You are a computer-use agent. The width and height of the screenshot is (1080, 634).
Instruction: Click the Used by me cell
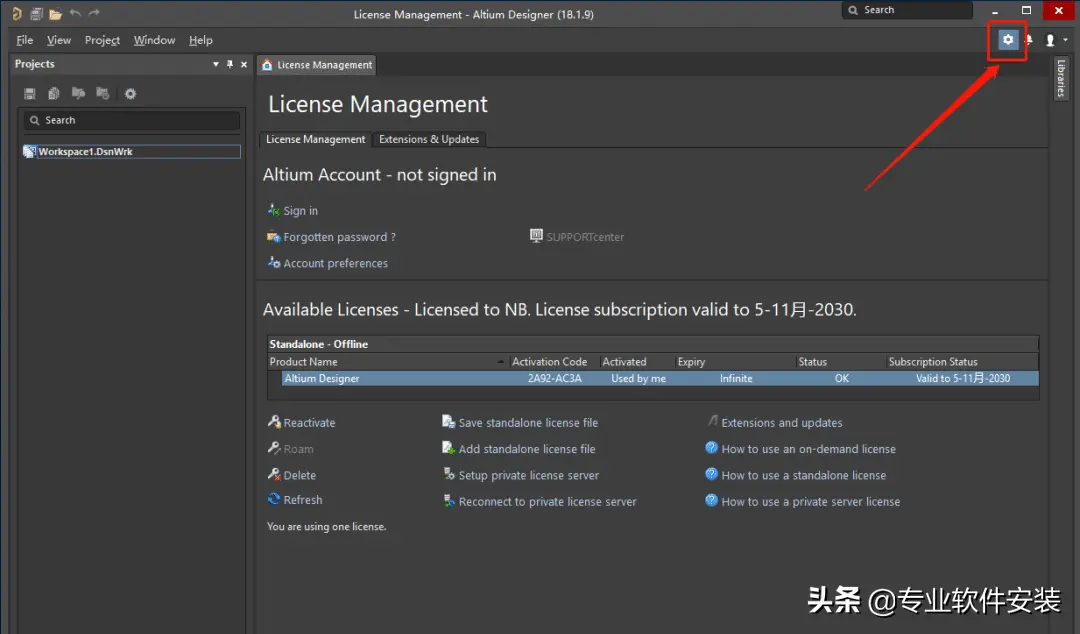point(638,378)
